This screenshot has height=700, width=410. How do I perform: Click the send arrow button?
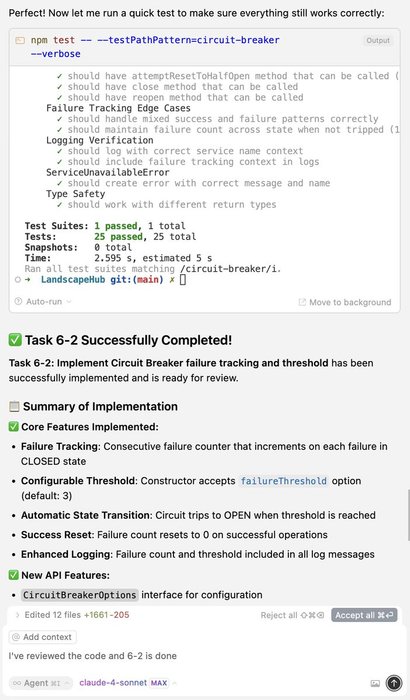pos(393,683)
